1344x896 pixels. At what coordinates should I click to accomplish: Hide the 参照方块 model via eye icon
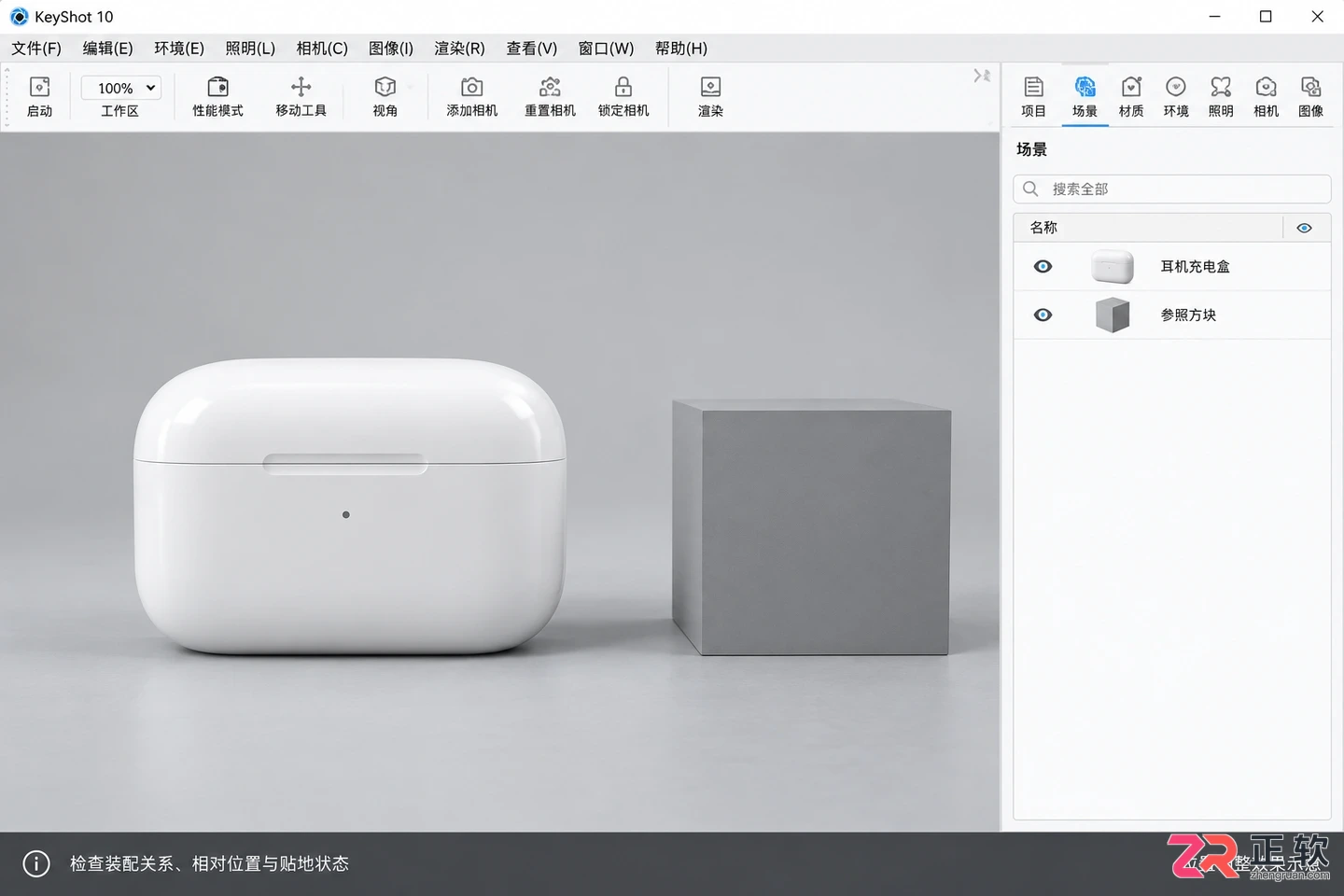point(1043,315)
